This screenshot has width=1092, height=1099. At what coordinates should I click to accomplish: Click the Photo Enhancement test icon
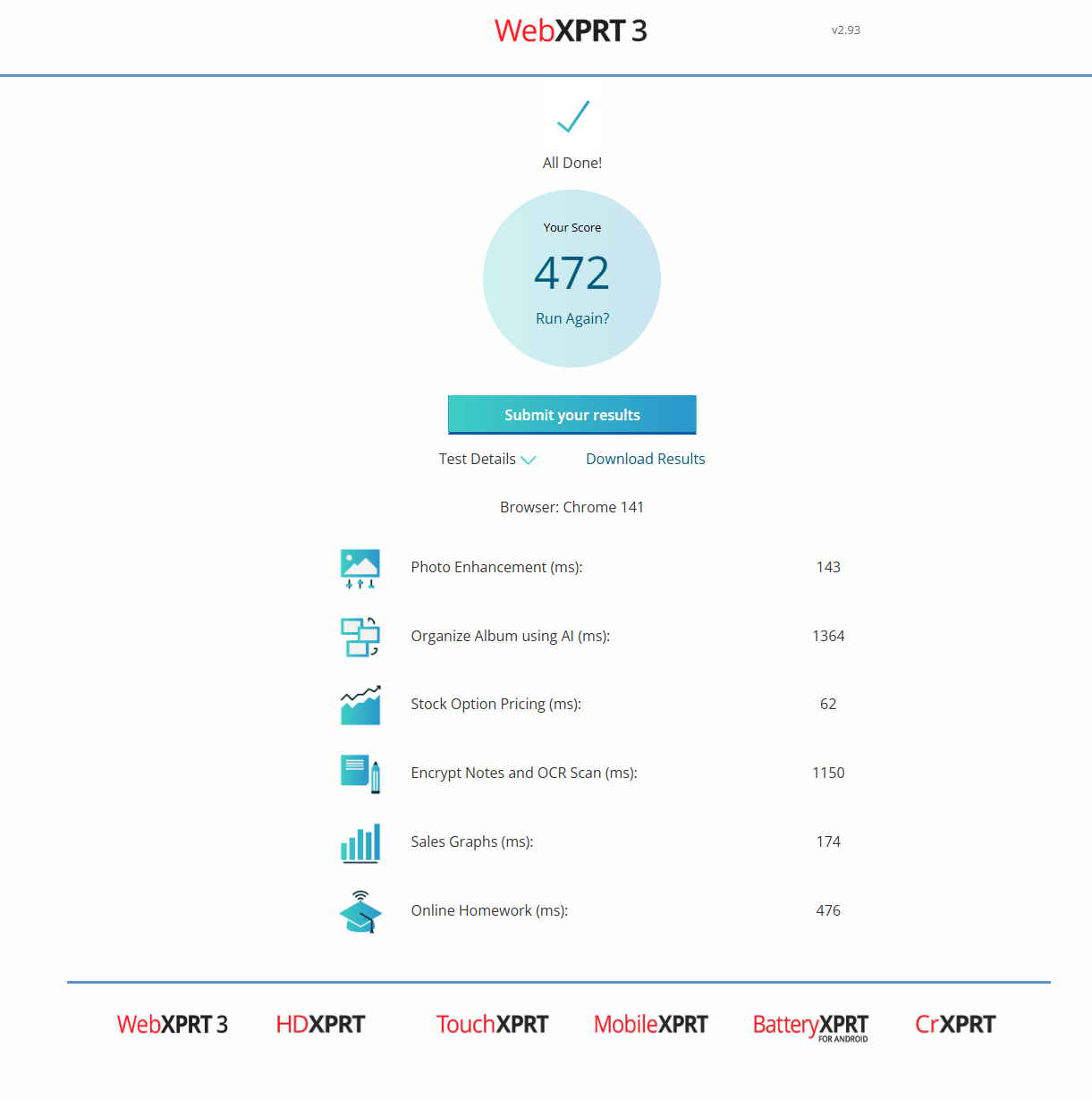click(360, 569)
